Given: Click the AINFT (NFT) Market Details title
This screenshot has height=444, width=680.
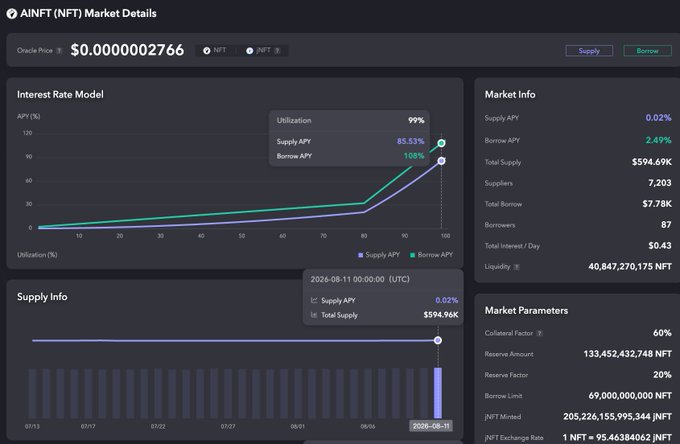Looking at the screenshot, I should (x=88, y=13).
